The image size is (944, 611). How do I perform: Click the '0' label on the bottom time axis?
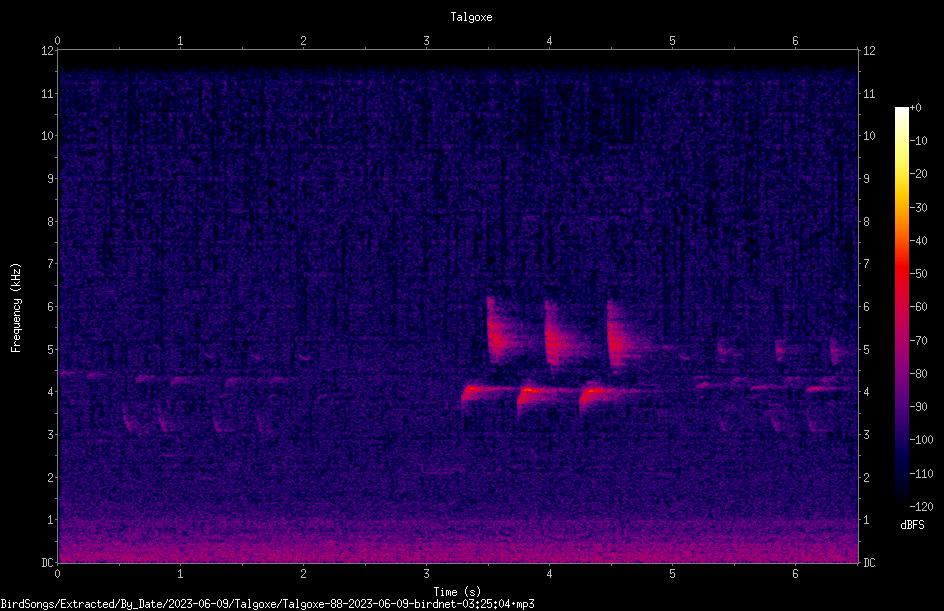[x=57, y=574]
